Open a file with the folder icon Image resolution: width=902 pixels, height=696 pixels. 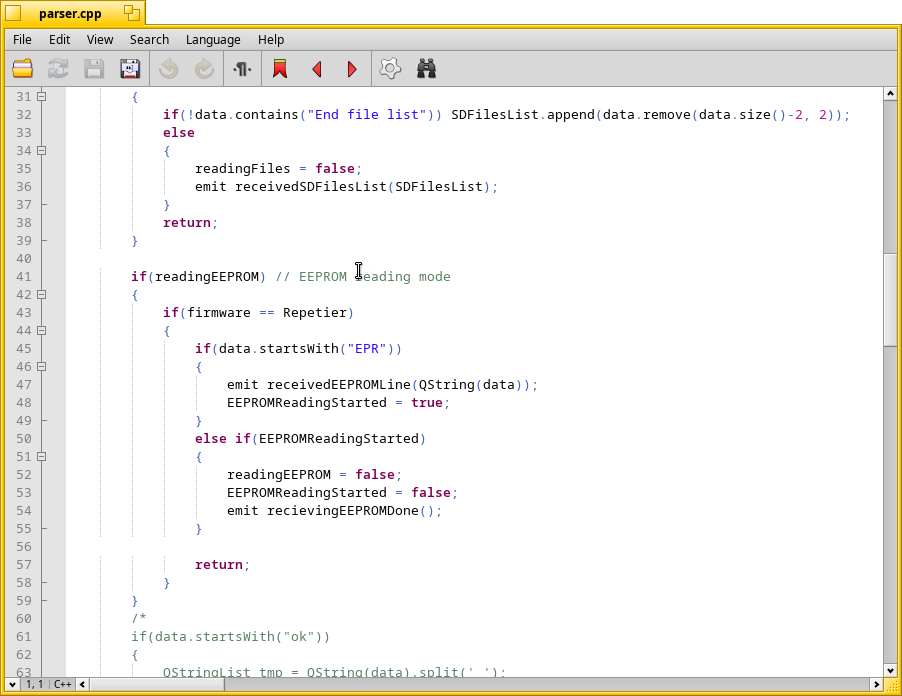point(22,68)
